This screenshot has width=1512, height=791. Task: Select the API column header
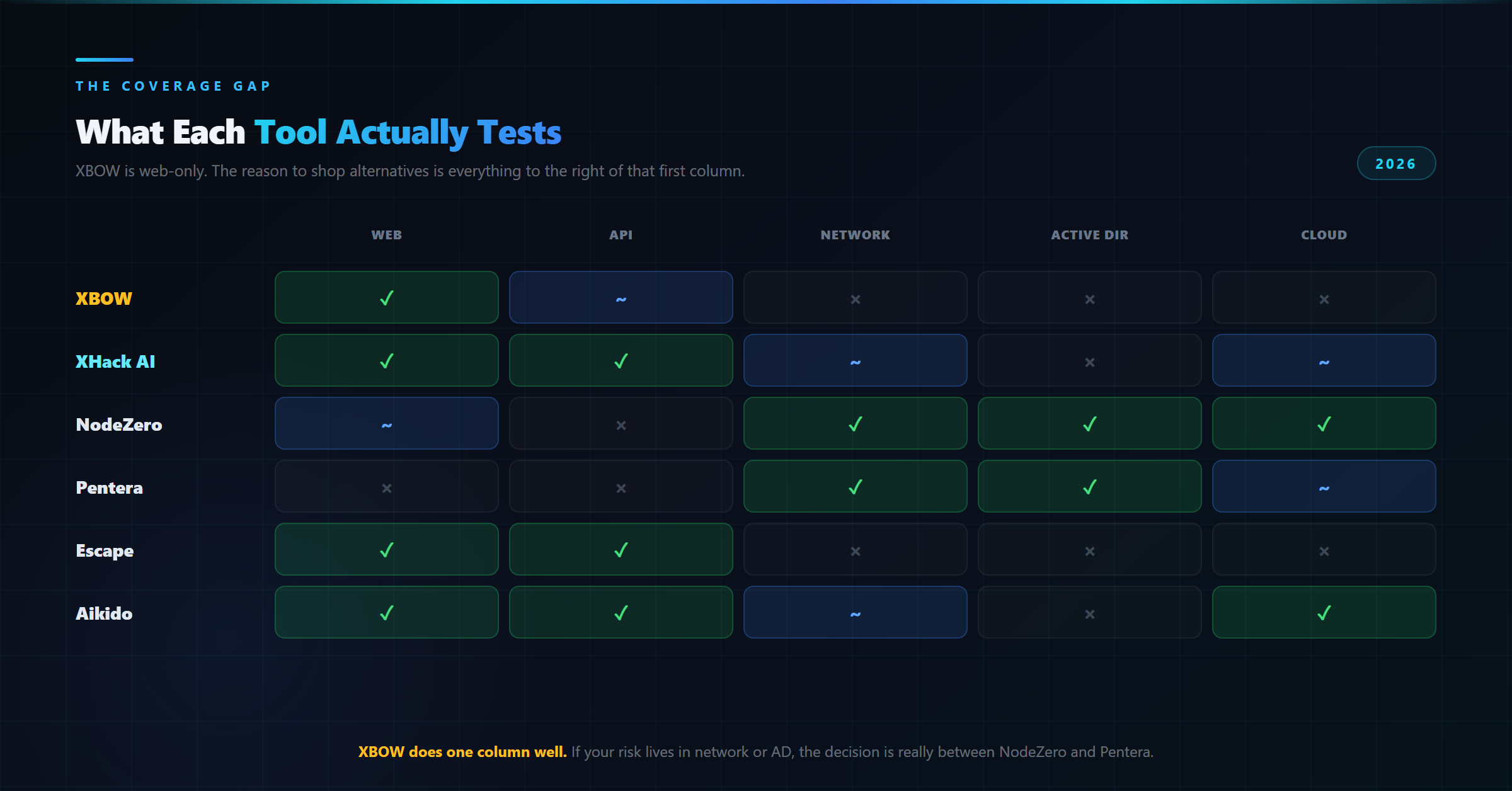point(621,235)
